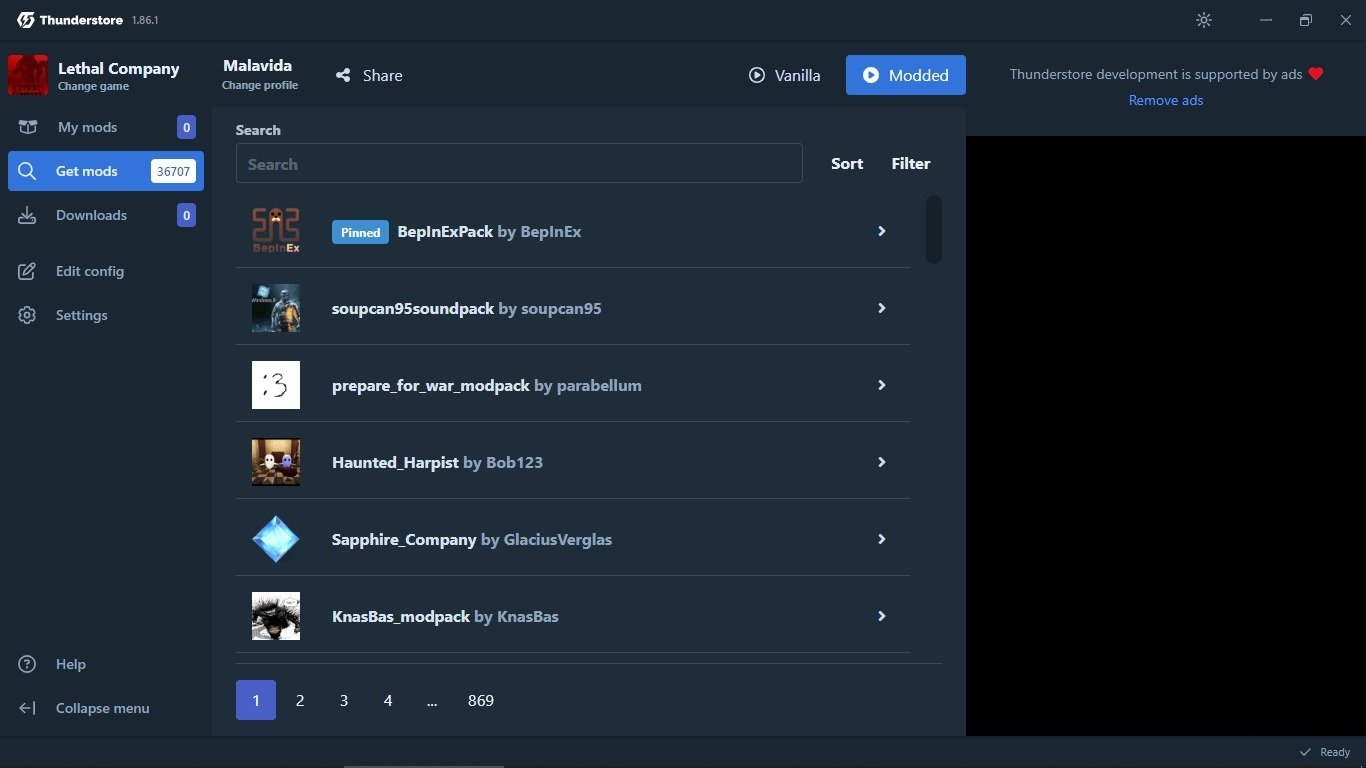
Task: Toggle the light/dark theme sun icon
Action: (x=1204, y=20)
